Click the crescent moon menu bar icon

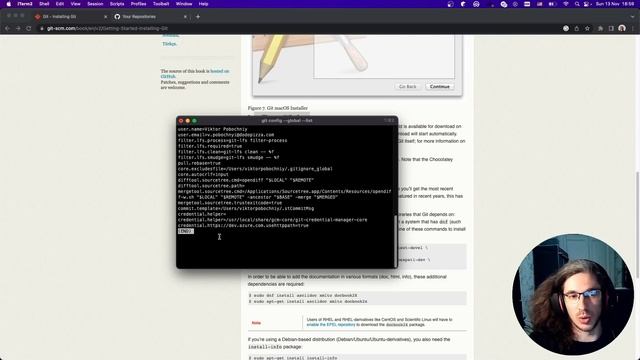463,4
